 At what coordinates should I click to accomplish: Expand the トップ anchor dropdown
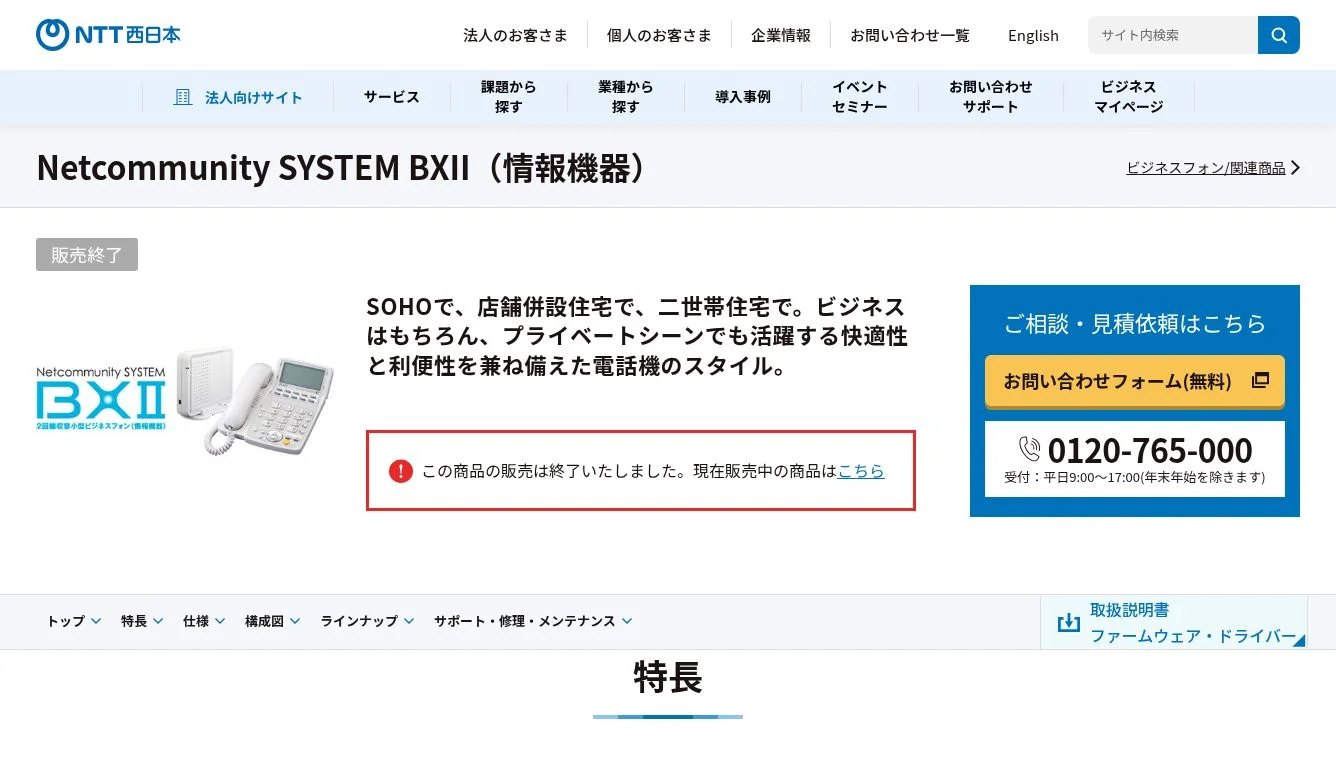pos(74,621)
